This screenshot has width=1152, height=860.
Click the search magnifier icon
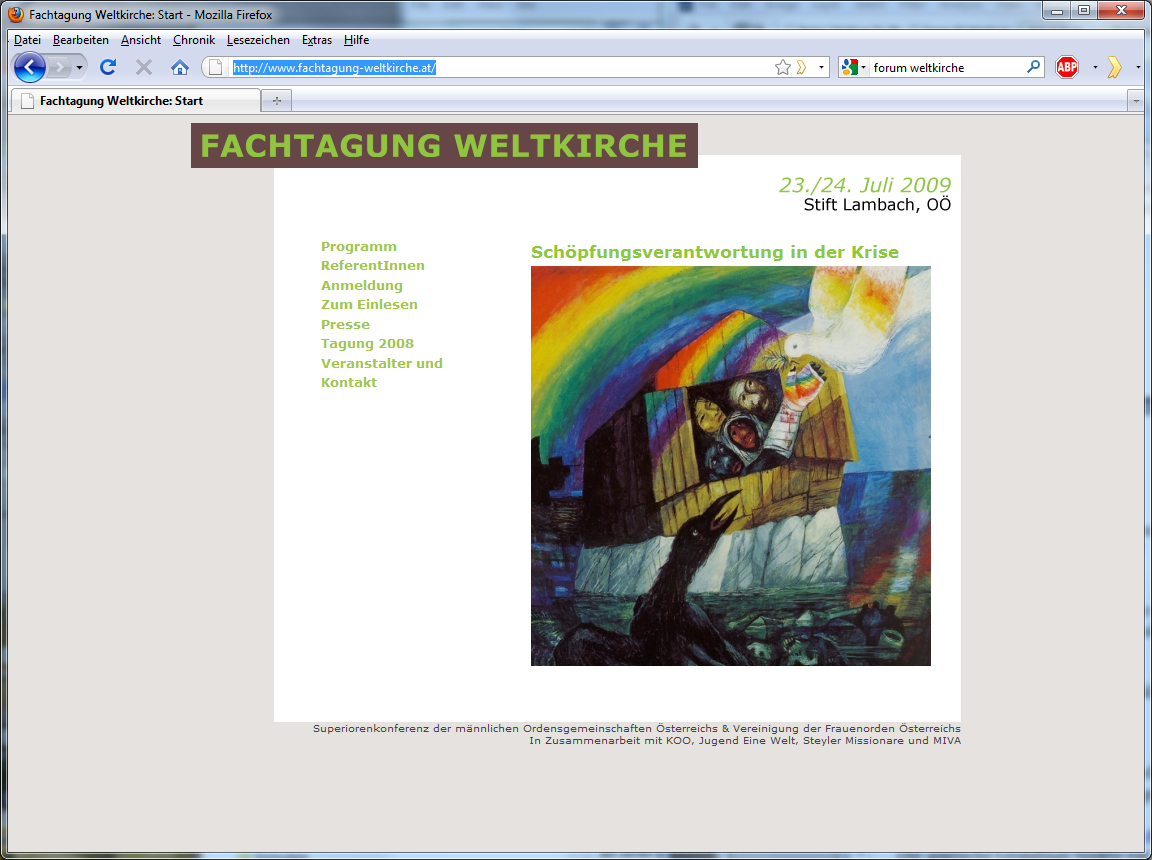point(1033,67)
